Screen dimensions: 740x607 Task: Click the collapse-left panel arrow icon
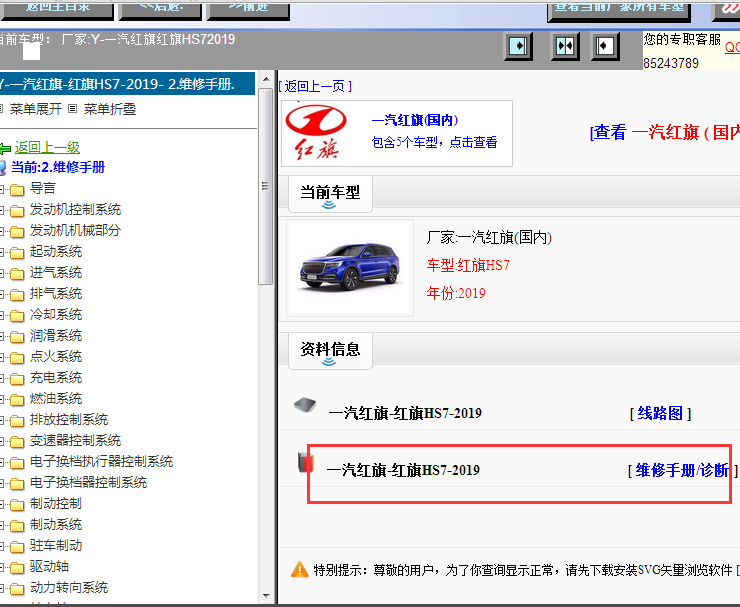605,46
